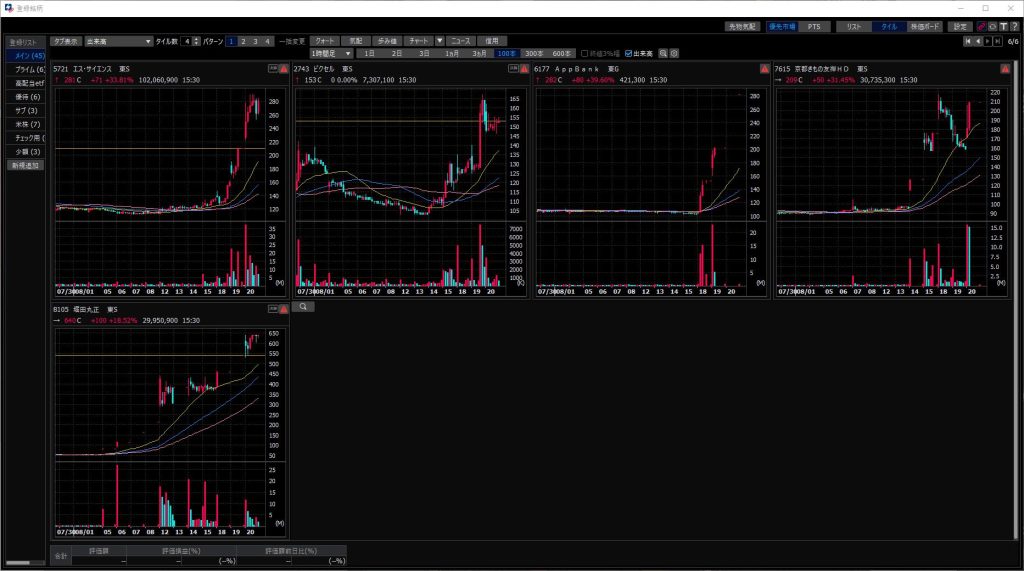Image resolution: width=1024 pixels, height=571 pixels.
Task: Click the help question mark icon
Action: (x=1015, y=26)
